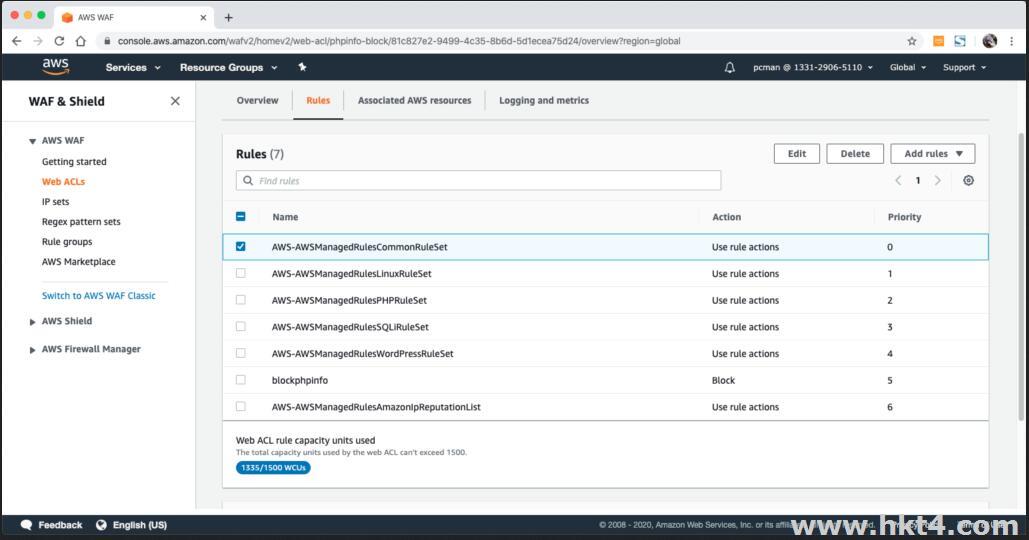The image size is (1029, 540).
Task: Close the WAF & Shield sidebar
Action: 175,101
